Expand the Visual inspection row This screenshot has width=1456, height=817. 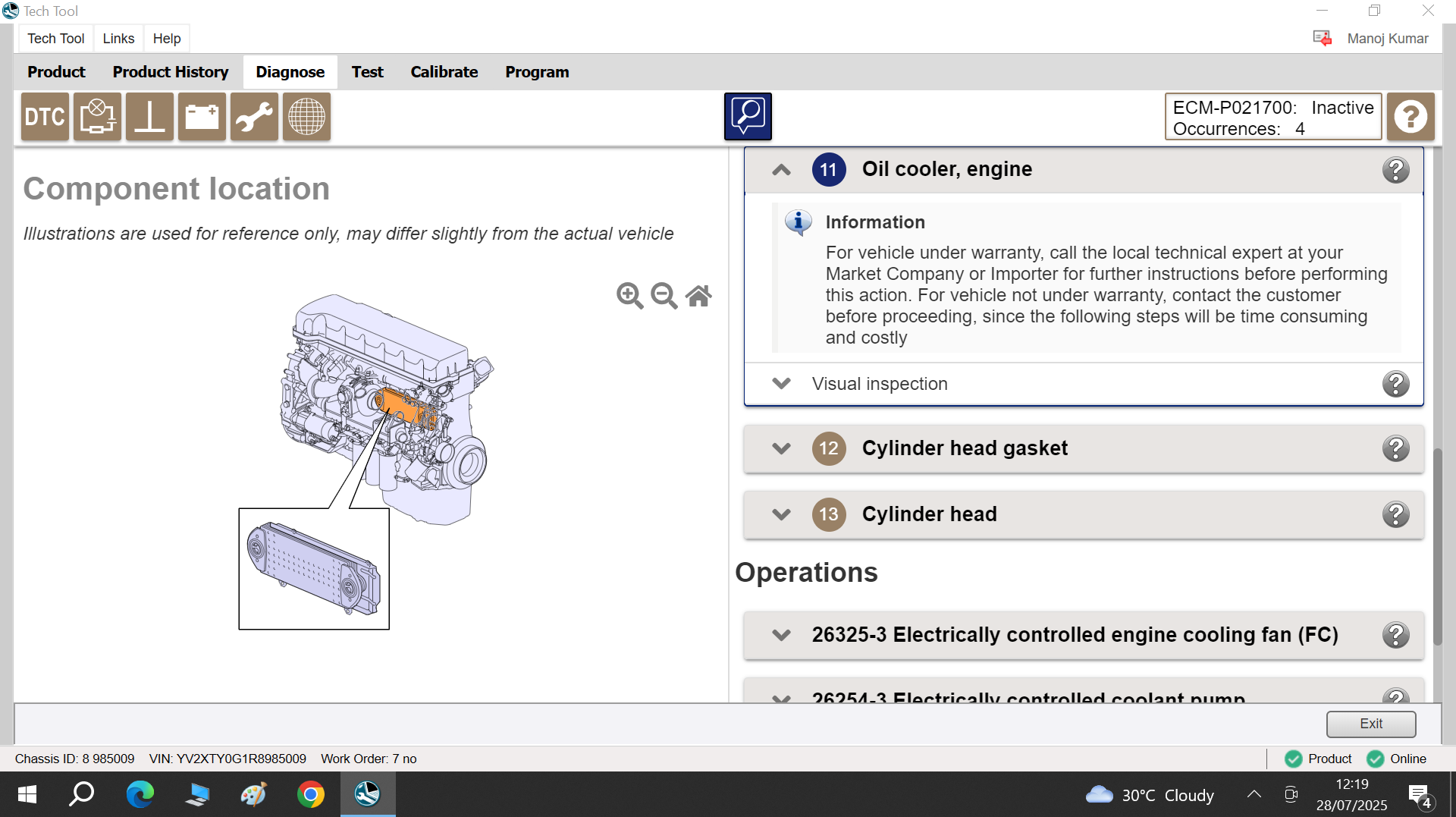[x=781, y=384]
